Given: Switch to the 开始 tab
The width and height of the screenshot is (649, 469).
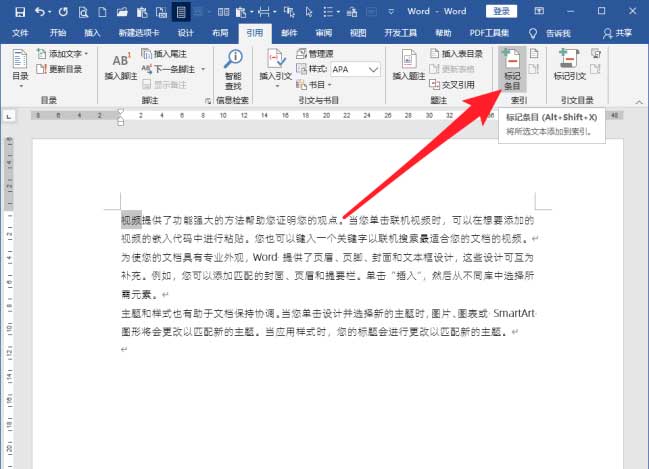Looking at the screenshot, I should point(58,33).
